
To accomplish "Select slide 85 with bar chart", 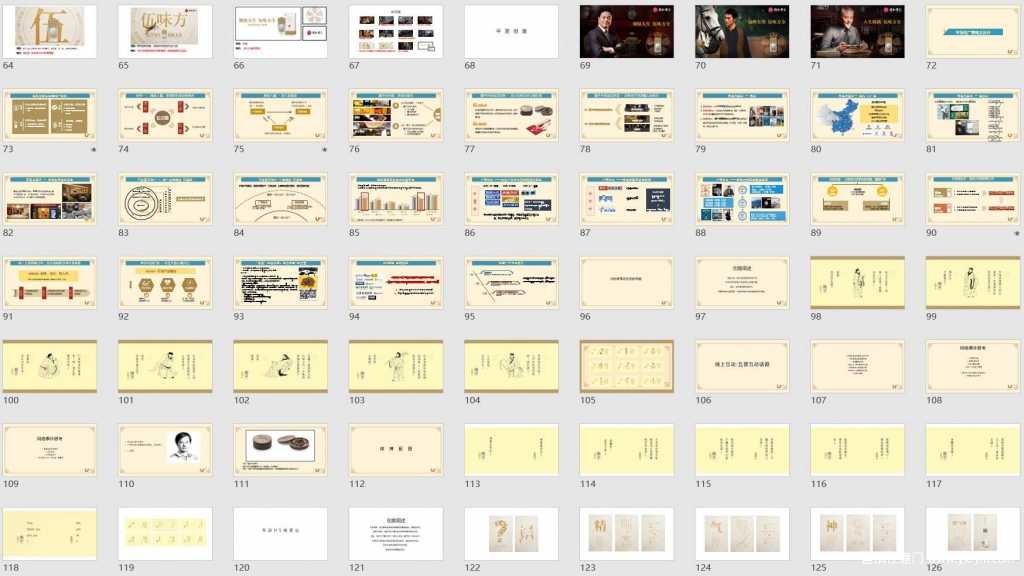I will tap(396, 199).
